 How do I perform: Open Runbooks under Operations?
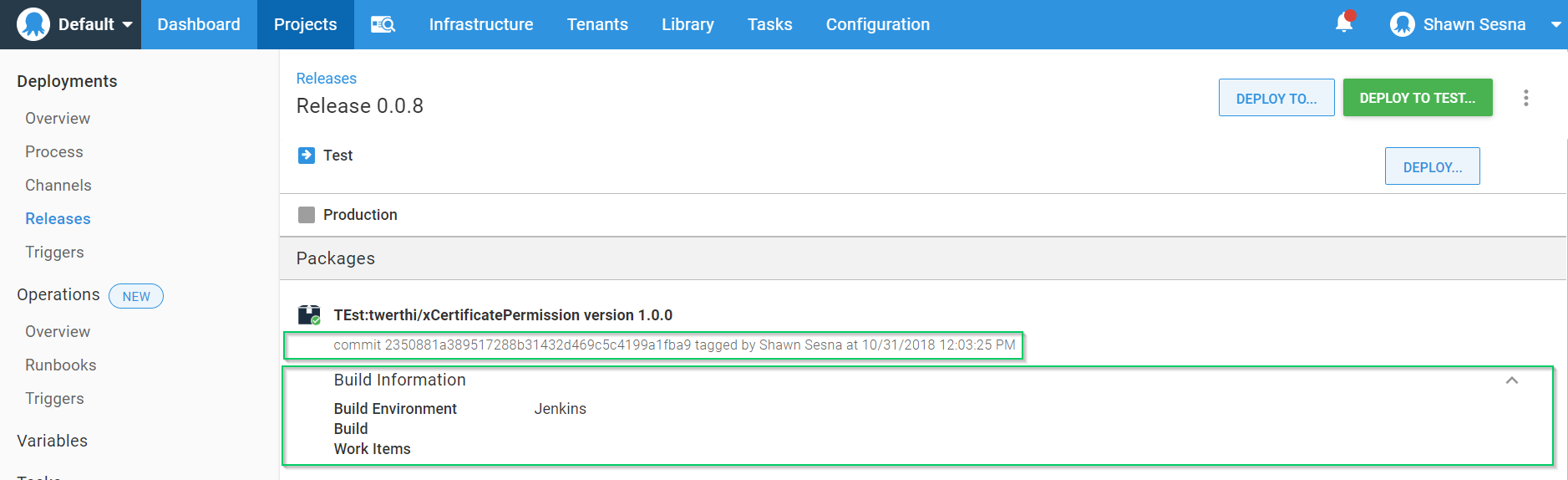click(x=61, y=365)
